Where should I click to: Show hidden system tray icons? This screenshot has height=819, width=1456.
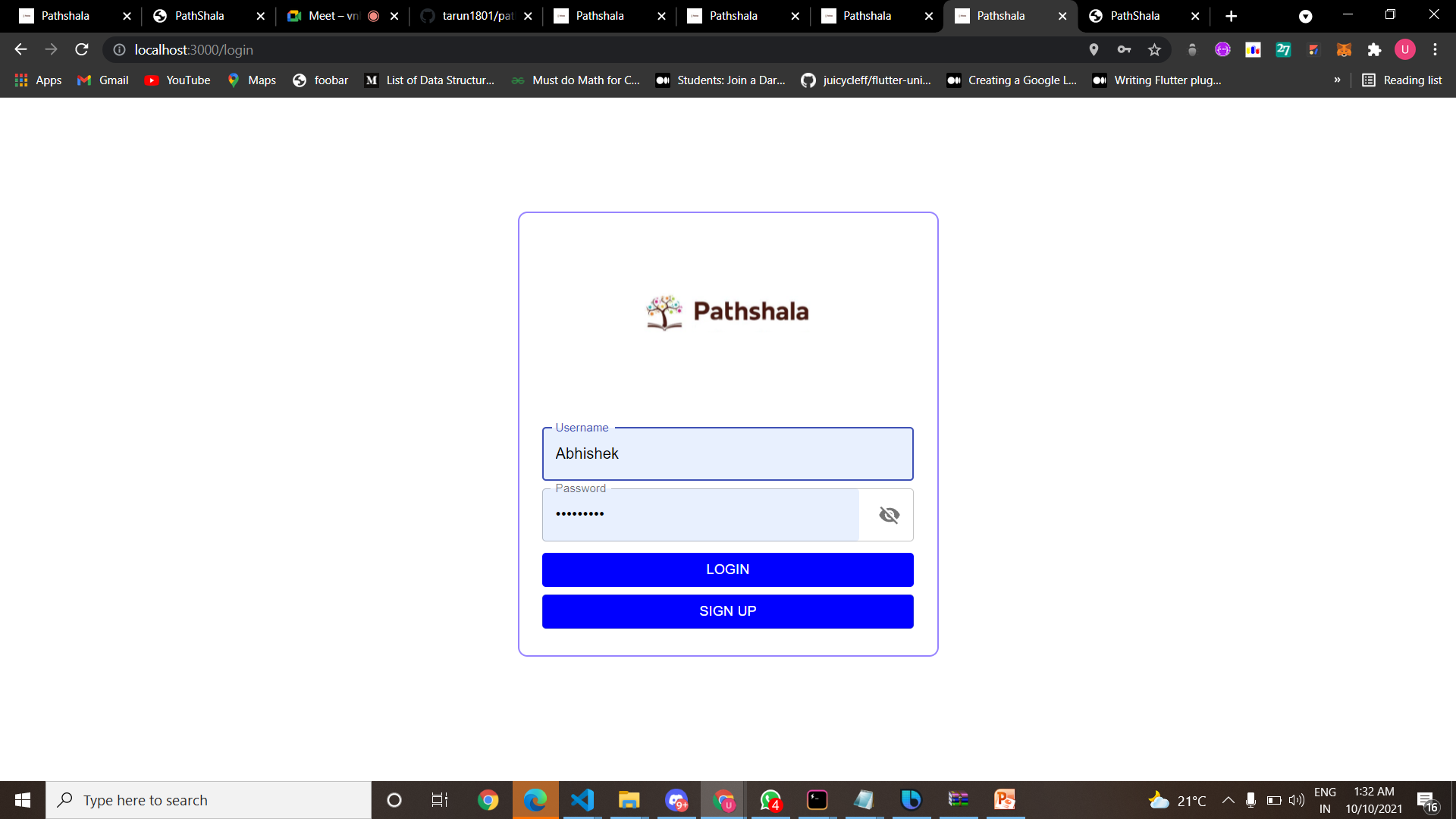(x=1228, y=800)
